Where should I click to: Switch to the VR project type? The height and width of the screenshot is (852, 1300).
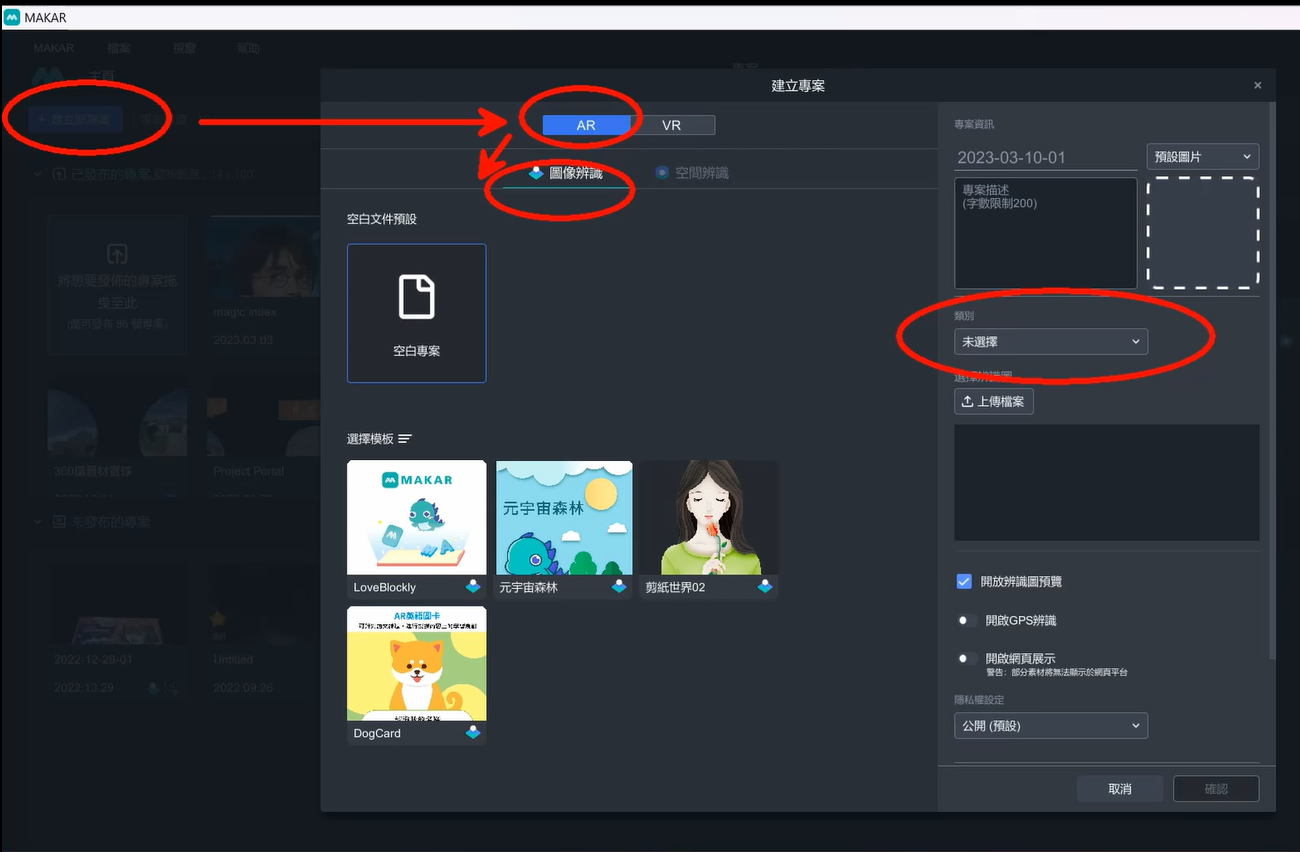point(672,126)
